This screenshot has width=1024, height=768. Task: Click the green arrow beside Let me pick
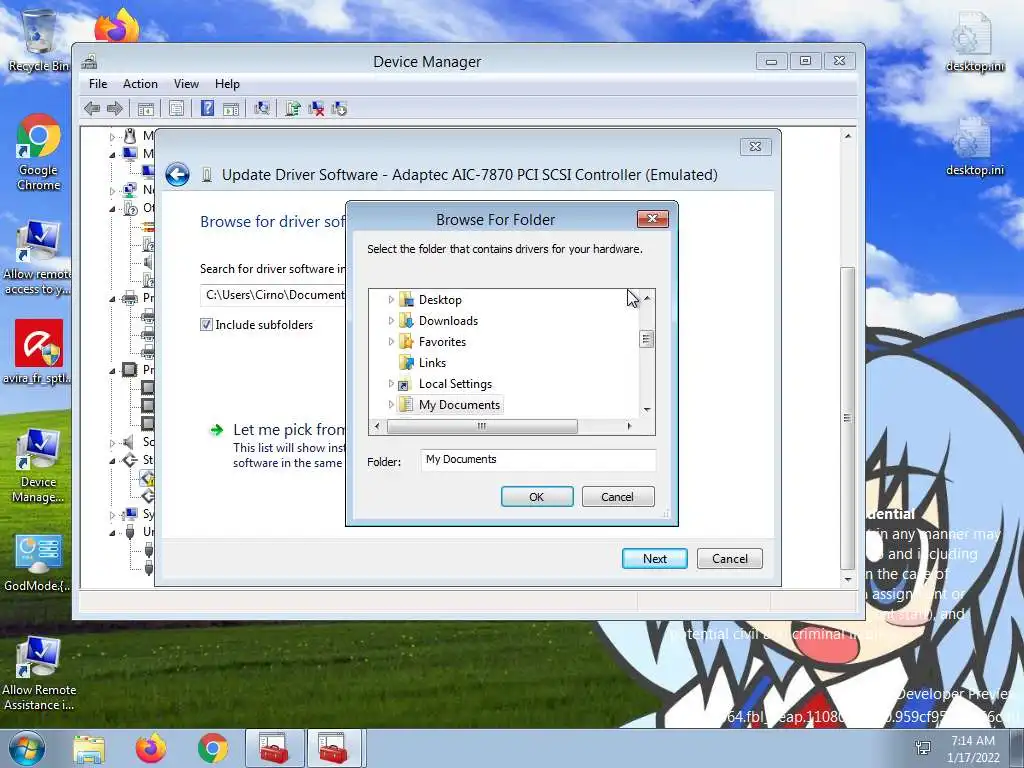216,430
